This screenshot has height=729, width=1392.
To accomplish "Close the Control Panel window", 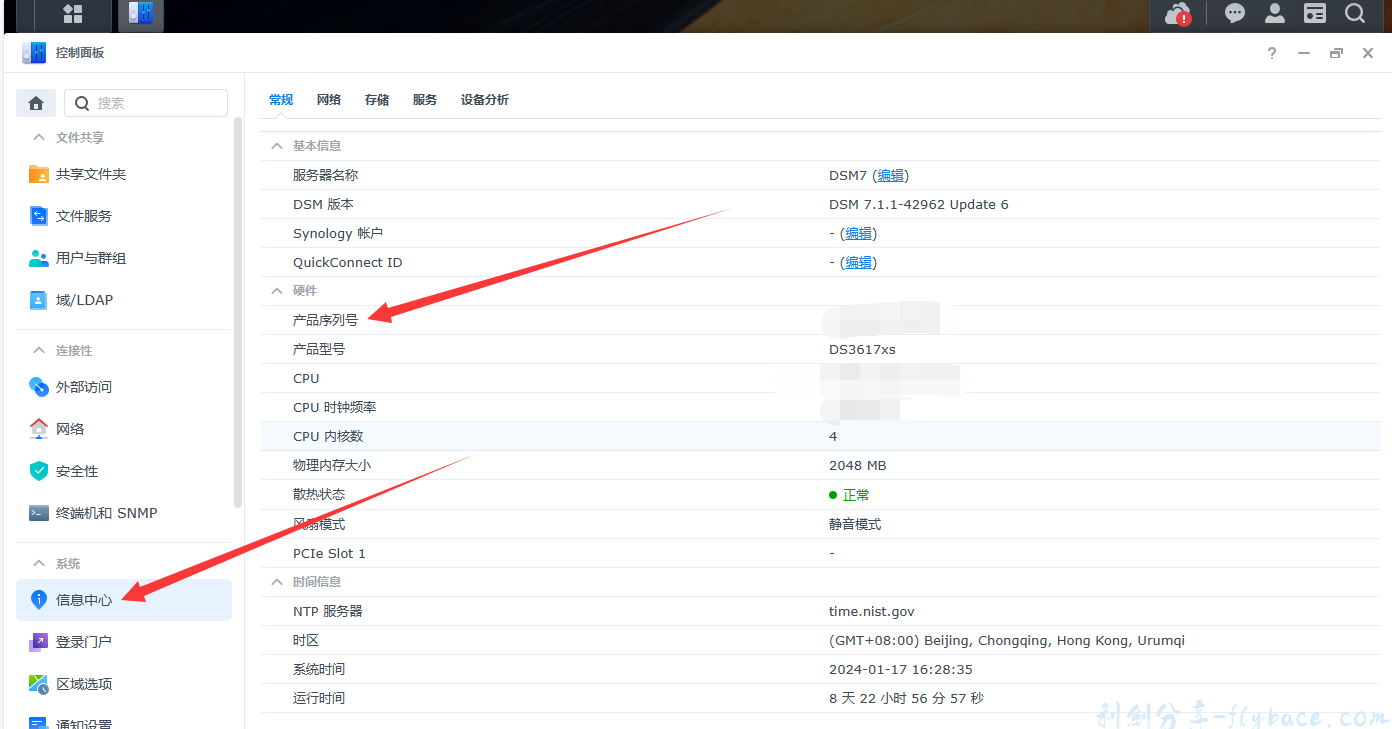I will tap(1368, 53).
